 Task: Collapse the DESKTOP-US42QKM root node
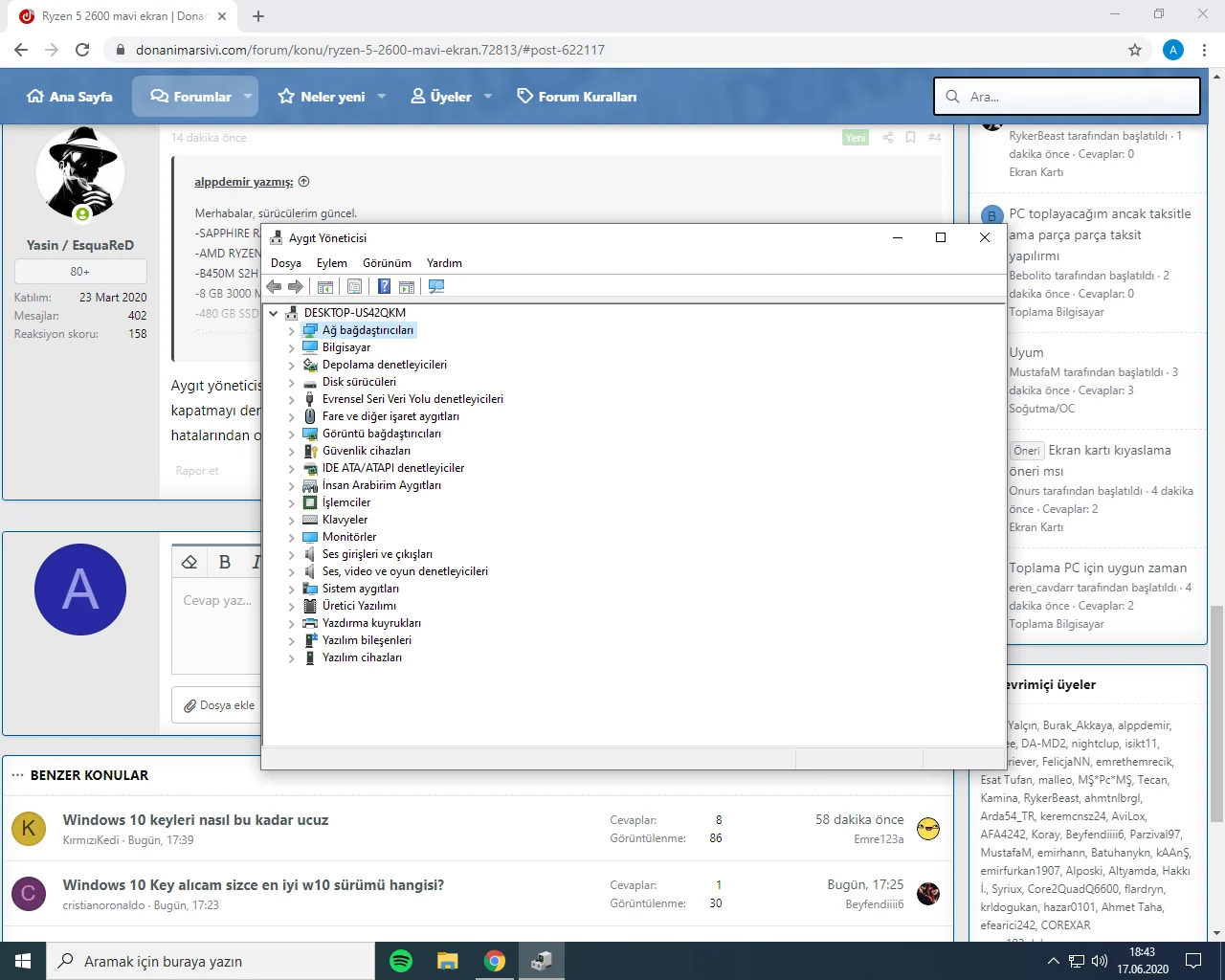point(274,313)
